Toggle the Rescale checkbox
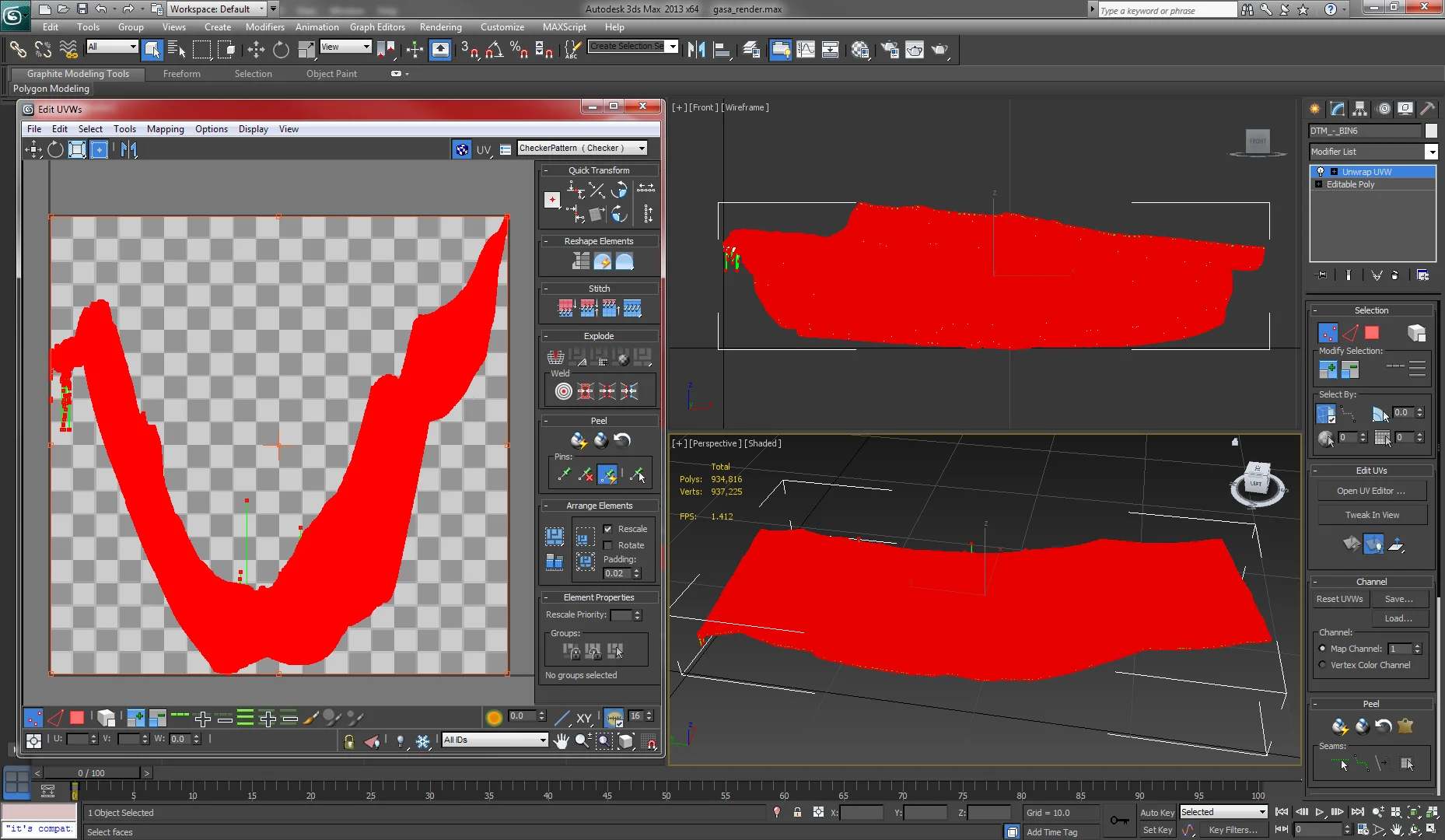The height and width of the screenshot is (840, 1445). (x=608, y=529)
